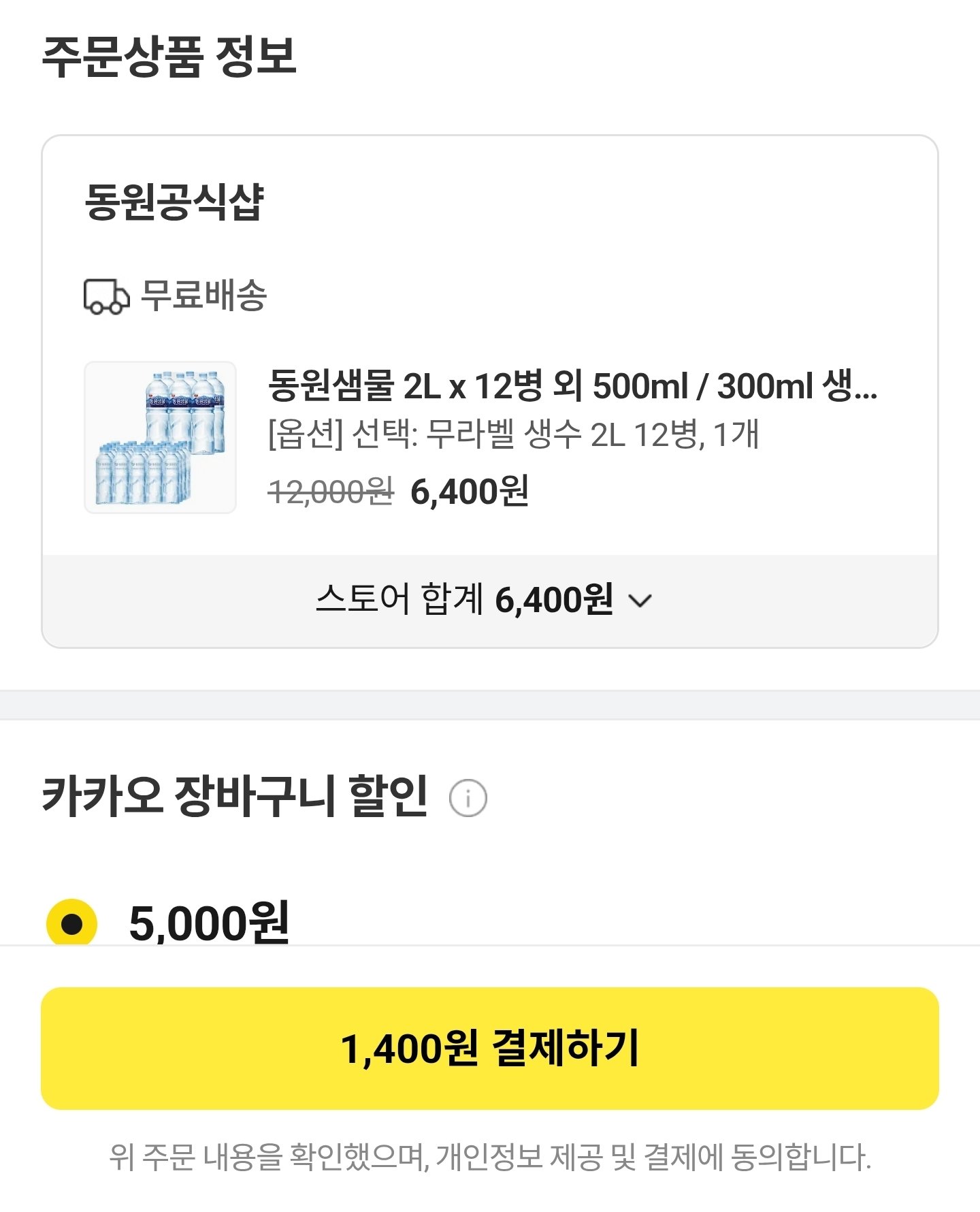980x1212 pixels.
Task: Open the 동원샘물 water bottles product thumbnail
Action: (160, 437)
